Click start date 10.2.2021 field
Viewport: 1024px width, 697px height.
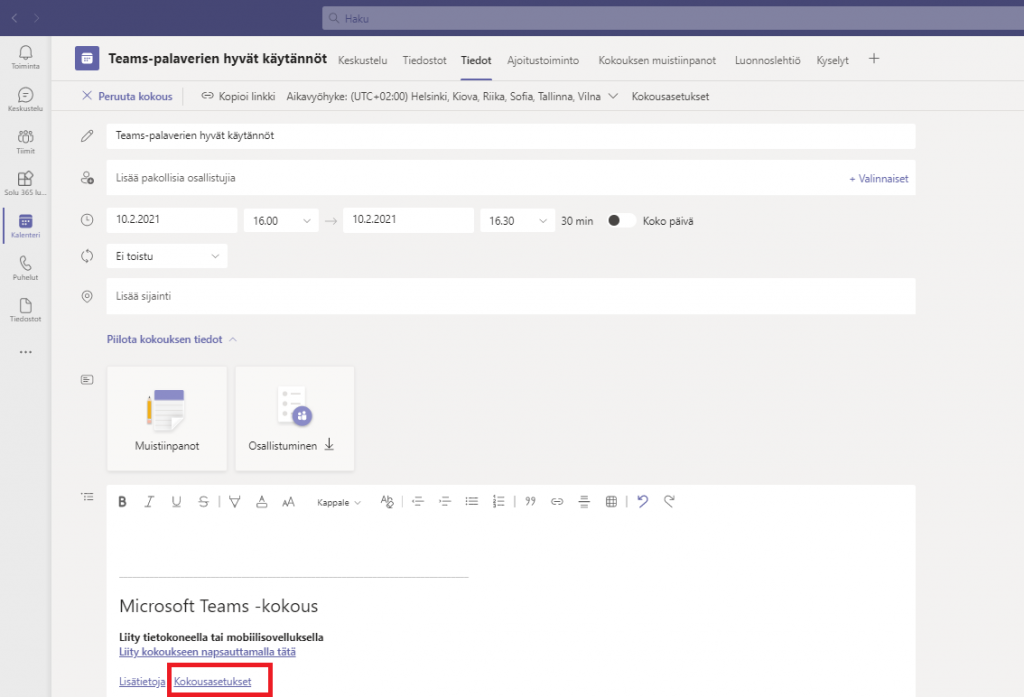point(172,220)
